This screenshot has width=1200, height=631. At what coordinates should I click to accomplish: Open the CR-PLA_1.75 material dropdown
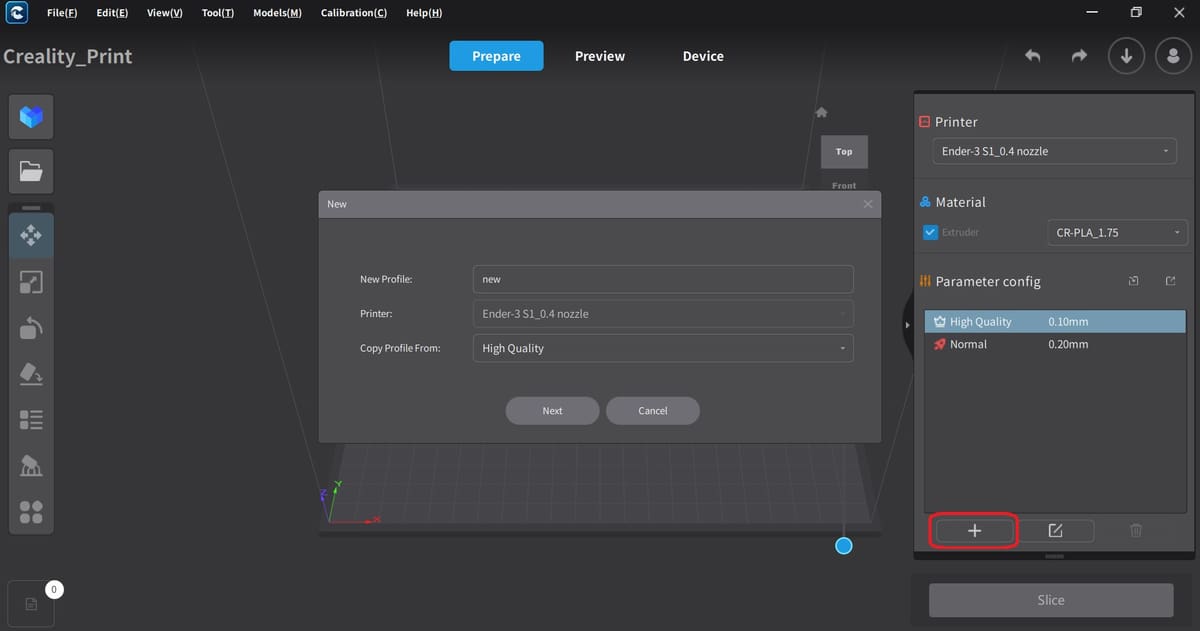pos(1117,232)
